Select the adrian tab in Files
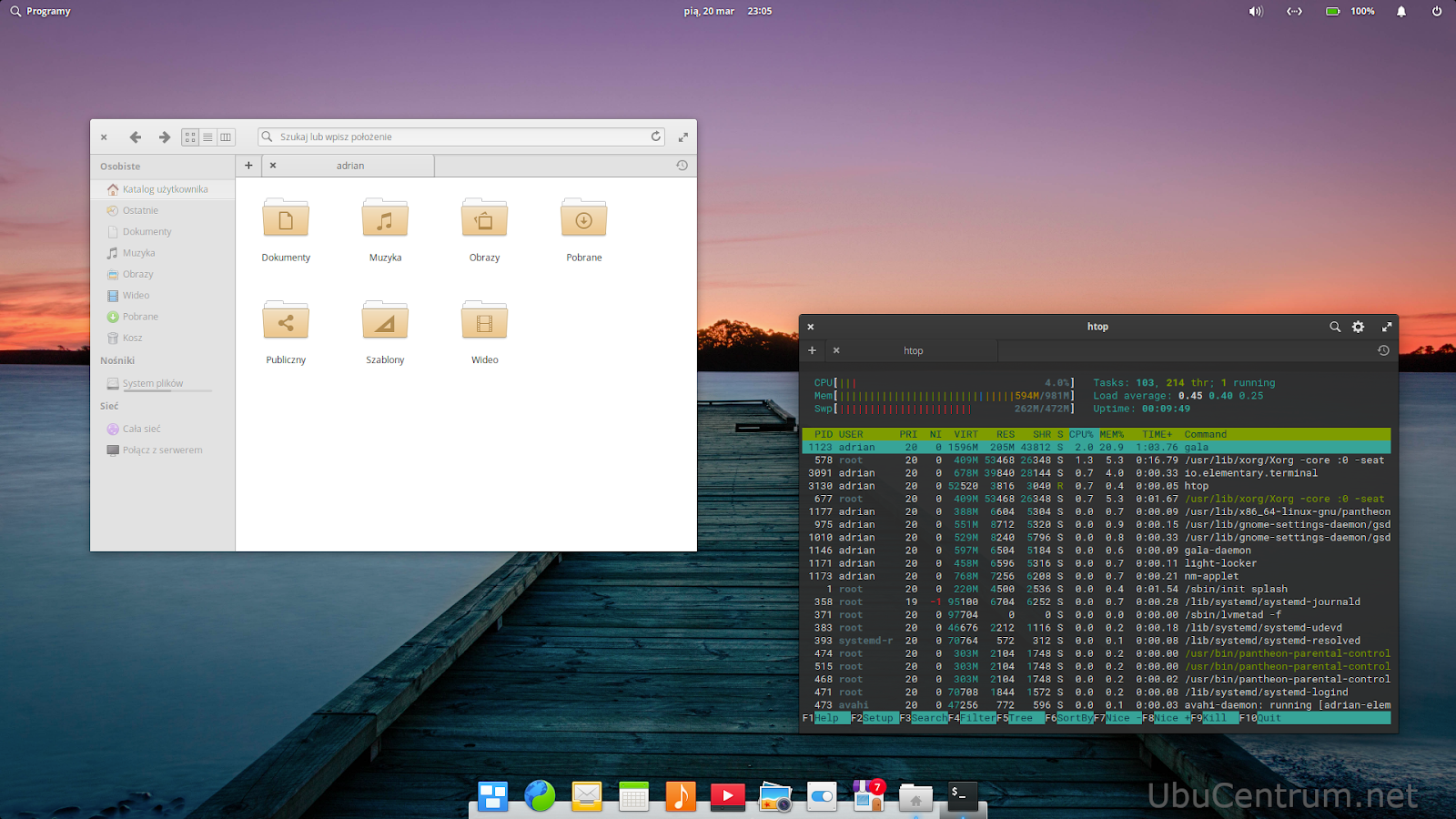This screenshot has width=1456, height=819. [x=349, y=166]
